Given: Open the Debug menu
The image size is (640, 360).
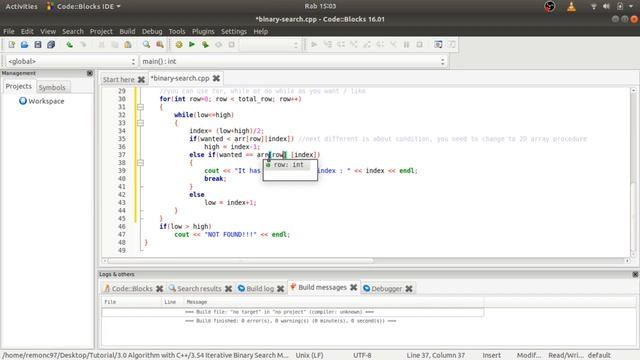Looking at the screenshot, I should [x=152, y=31].
